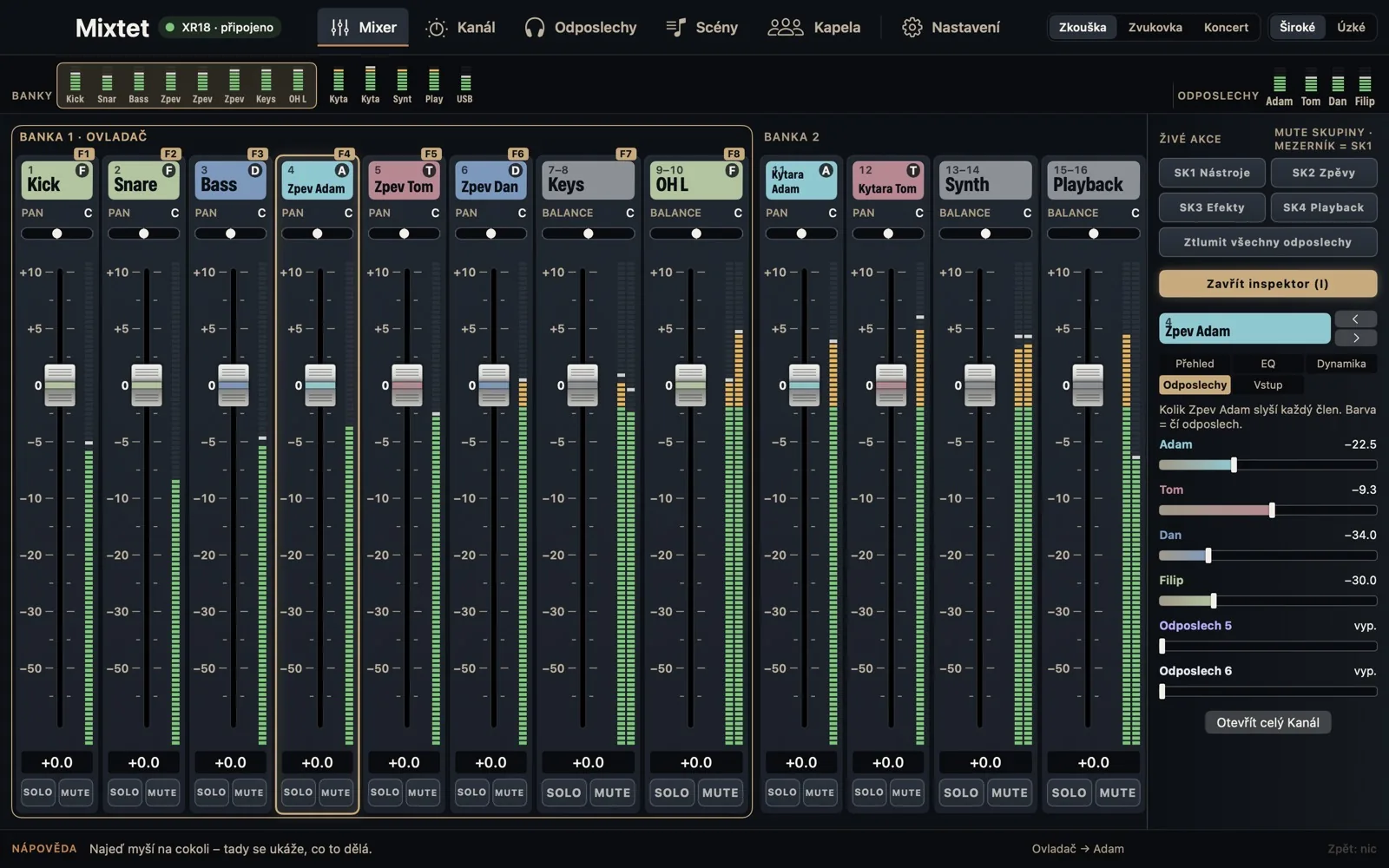Adjust the Kick pan slider

point(57,233)
